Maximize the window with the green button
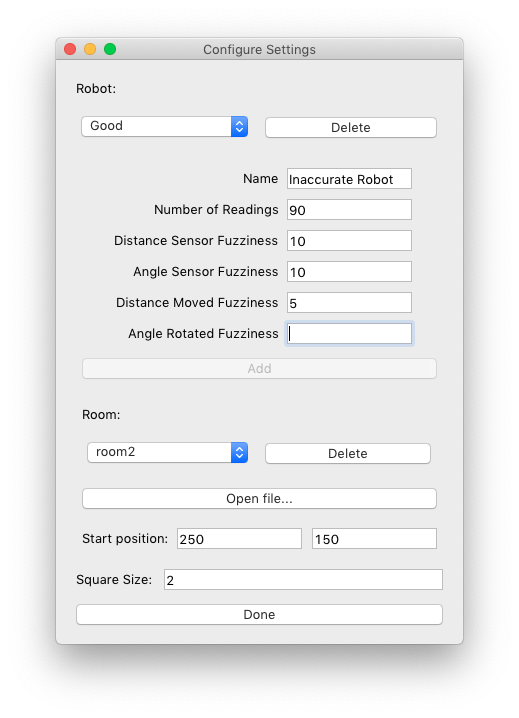 110,49
